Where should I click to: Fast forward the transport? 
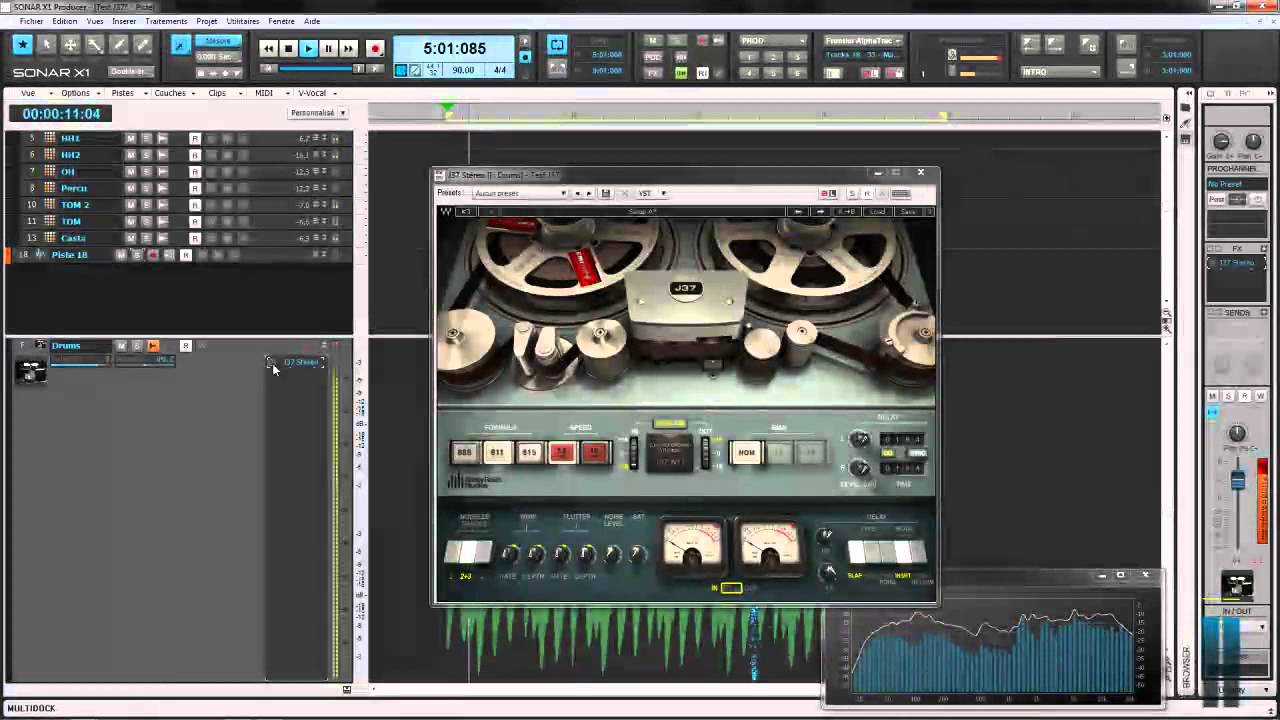click(348, 48)
